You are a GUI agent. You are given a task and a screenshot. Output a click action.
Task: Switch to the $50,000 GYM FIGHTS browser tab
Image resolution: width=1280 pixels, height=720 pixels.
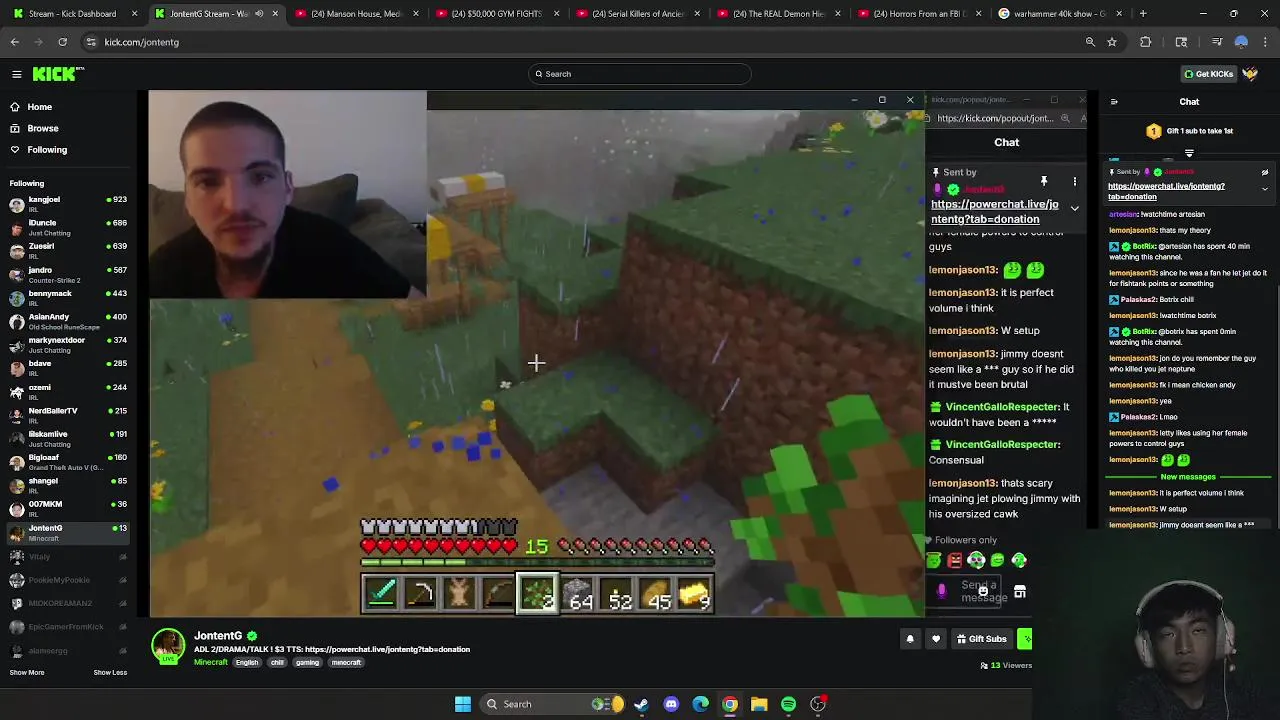tap(497, 13)
